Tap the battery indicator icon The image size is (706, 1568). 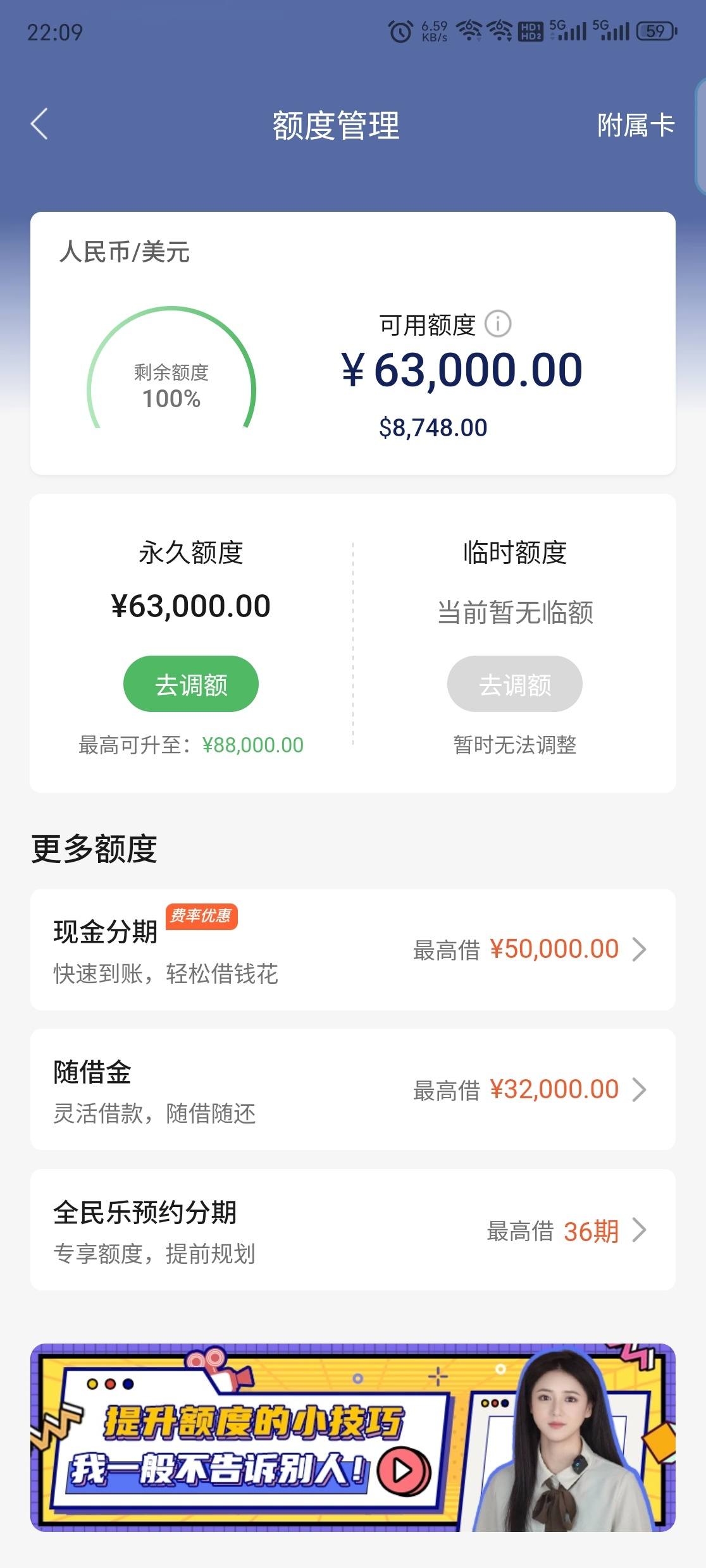coord(657,31)
